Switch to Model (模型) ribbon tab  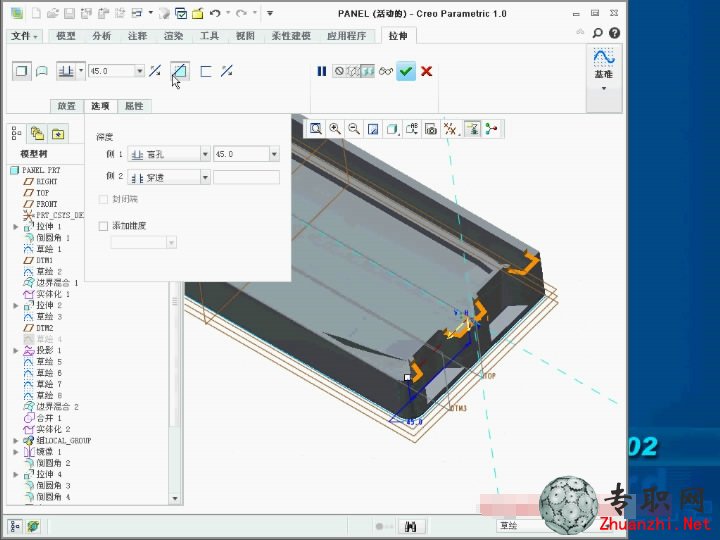[x=66, y=36]
